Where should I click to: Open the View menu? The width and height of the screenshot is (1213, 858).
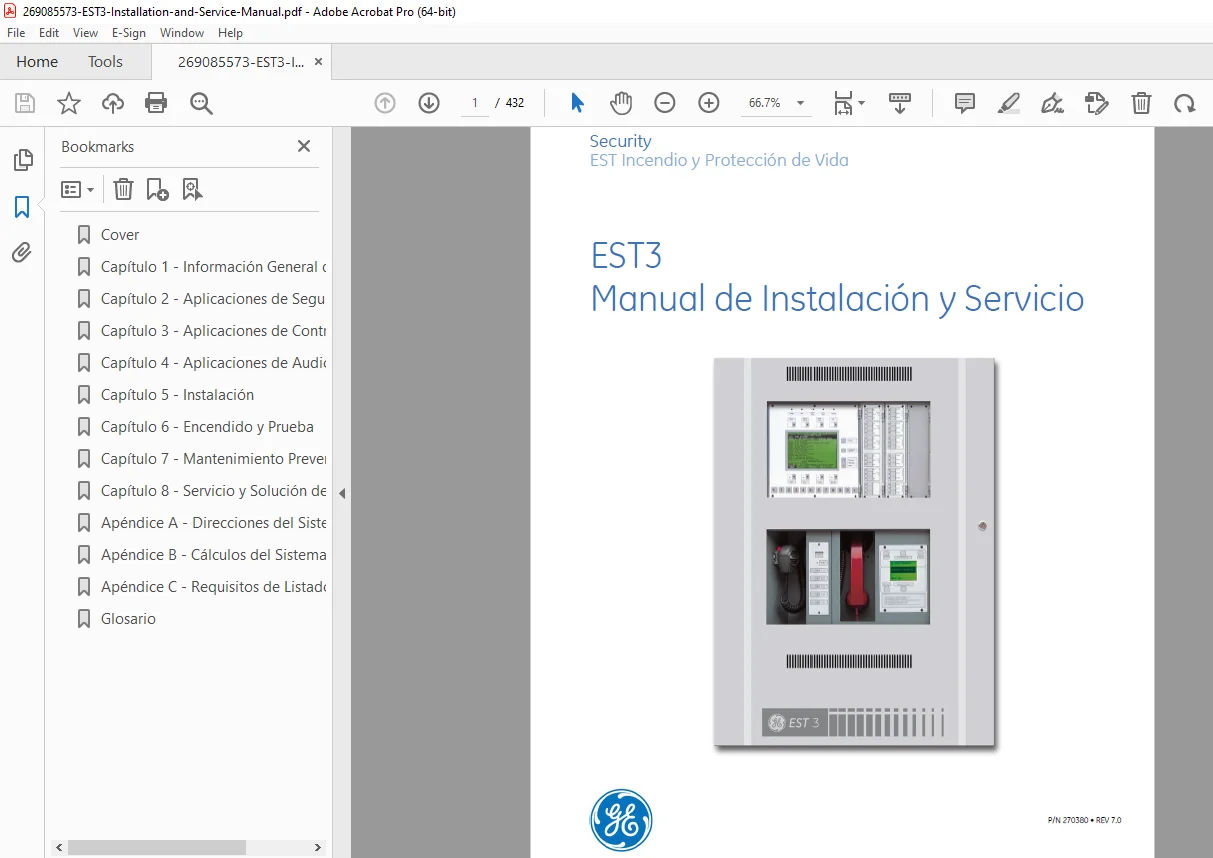click(86, 33)
